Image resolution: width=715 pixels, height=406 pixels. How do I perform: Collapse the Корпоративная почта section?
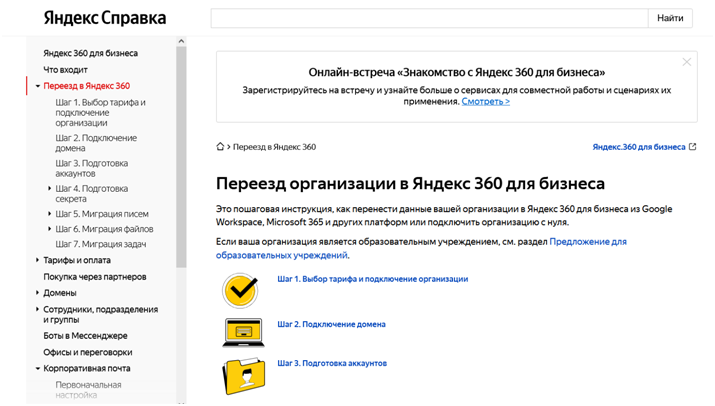38,369
